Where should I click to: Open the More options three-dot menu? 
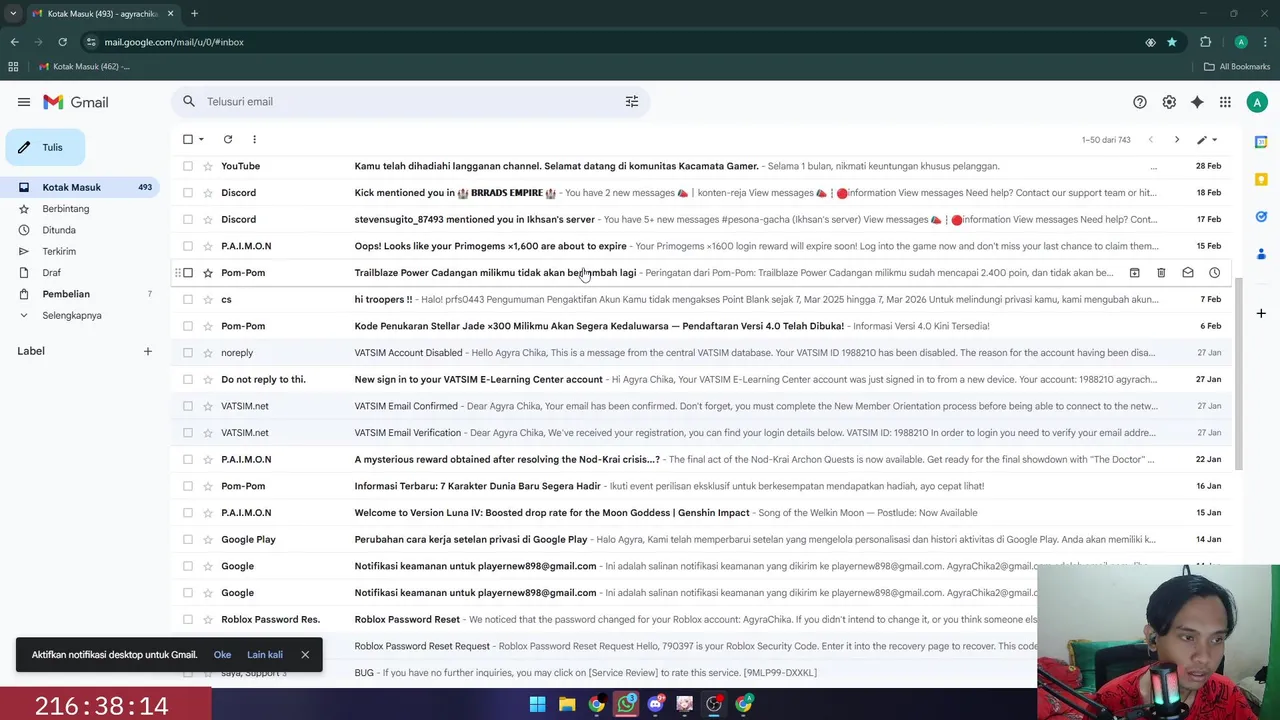(x=254, y=139)
